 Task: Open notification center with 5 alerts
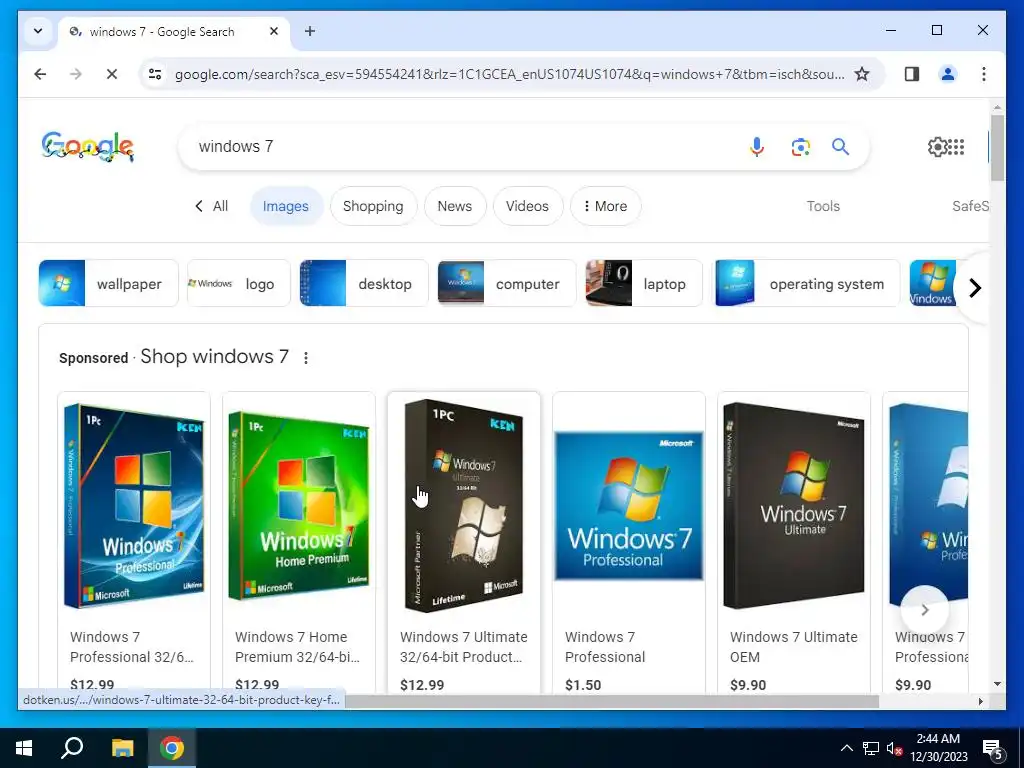pos(993,750)
